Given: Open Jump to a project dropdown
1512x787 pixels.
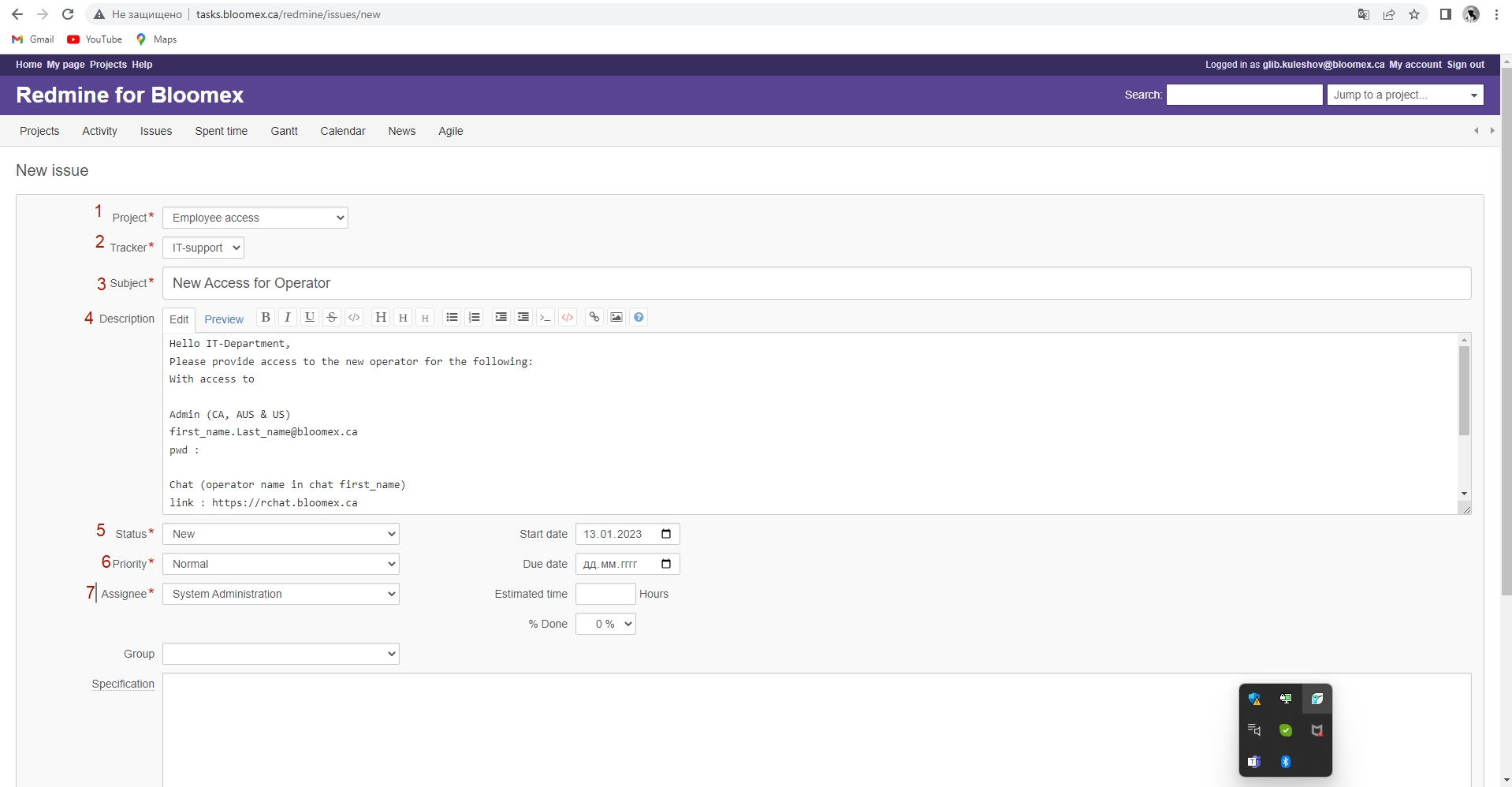Looking at the screenshot, I should pyautogui.click(x=1406, y=95).
